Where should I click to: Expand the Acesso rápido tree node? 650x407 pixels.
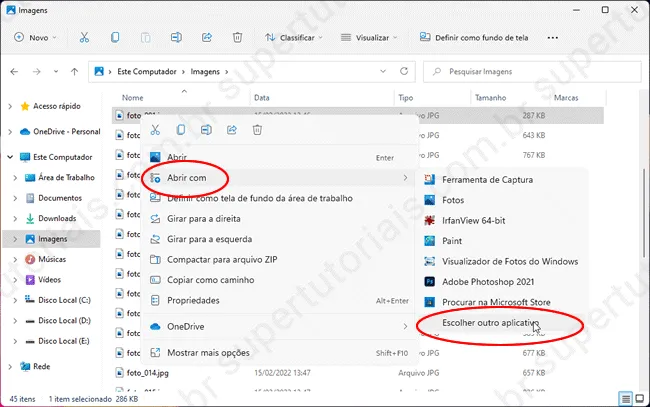tap(10, 107)
